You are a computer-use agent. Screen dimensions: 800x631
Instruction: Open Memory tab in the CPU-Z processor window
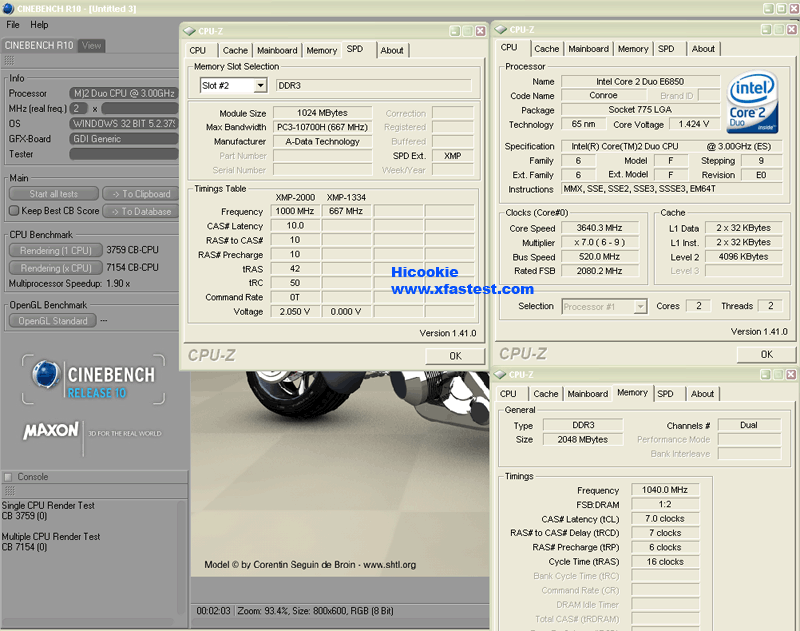pos(633,49)
